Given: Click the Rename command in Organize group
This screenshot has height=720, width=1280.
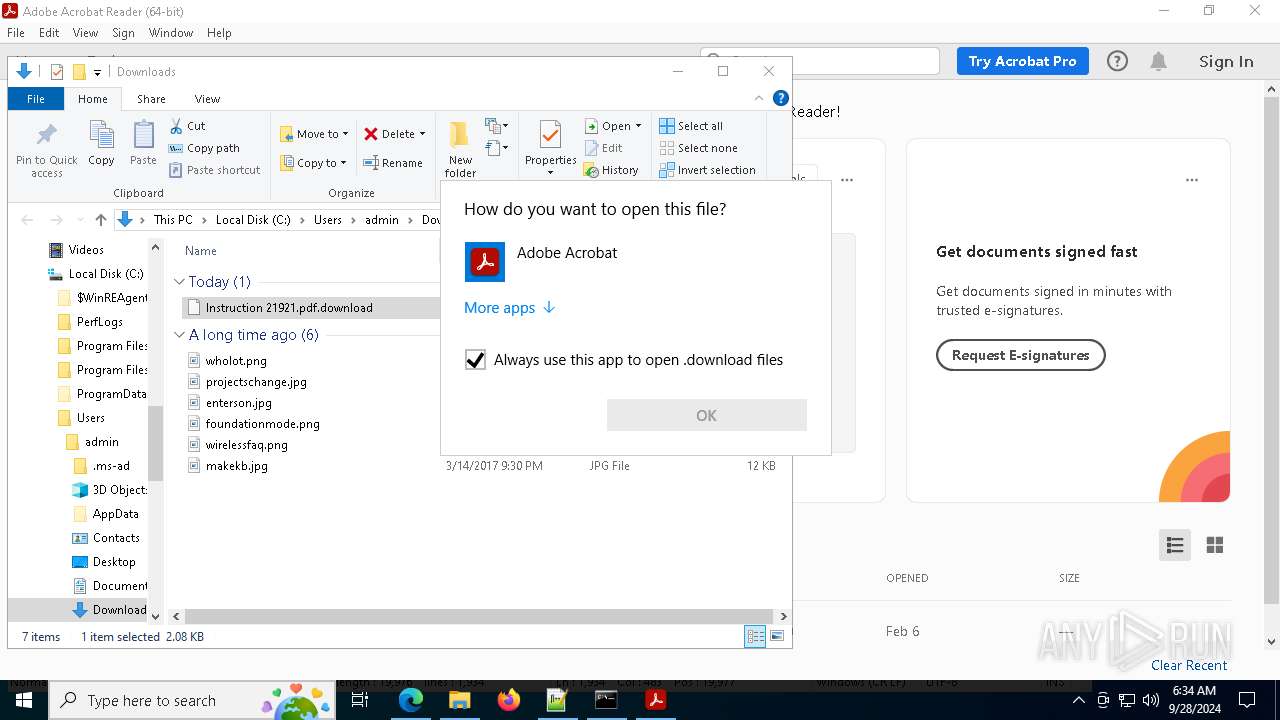Looking at the screenshot, I should [393, 163].
